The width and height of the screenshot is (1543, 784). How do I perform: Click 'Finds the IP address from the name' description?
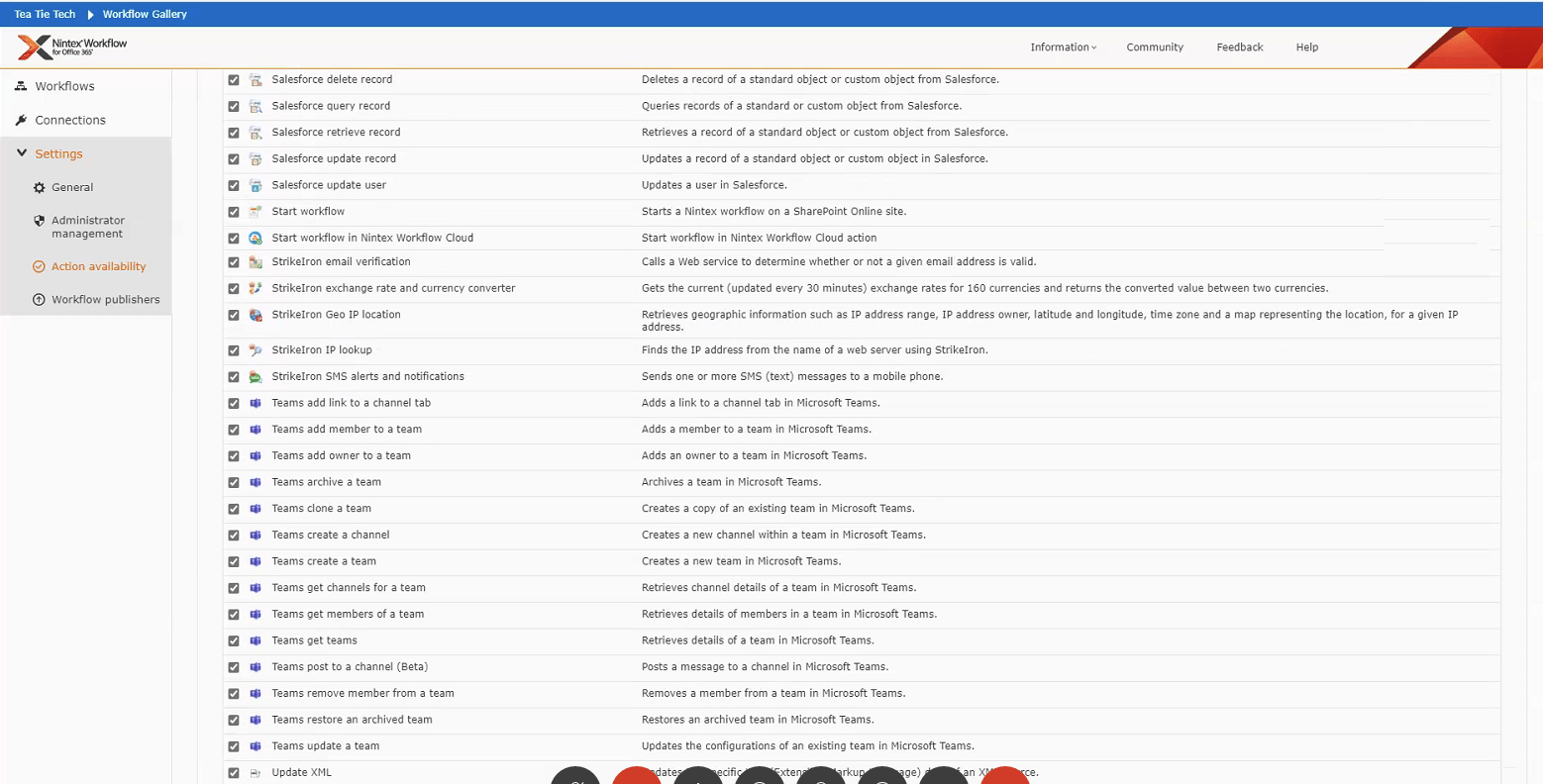click(x=815, y=349)
